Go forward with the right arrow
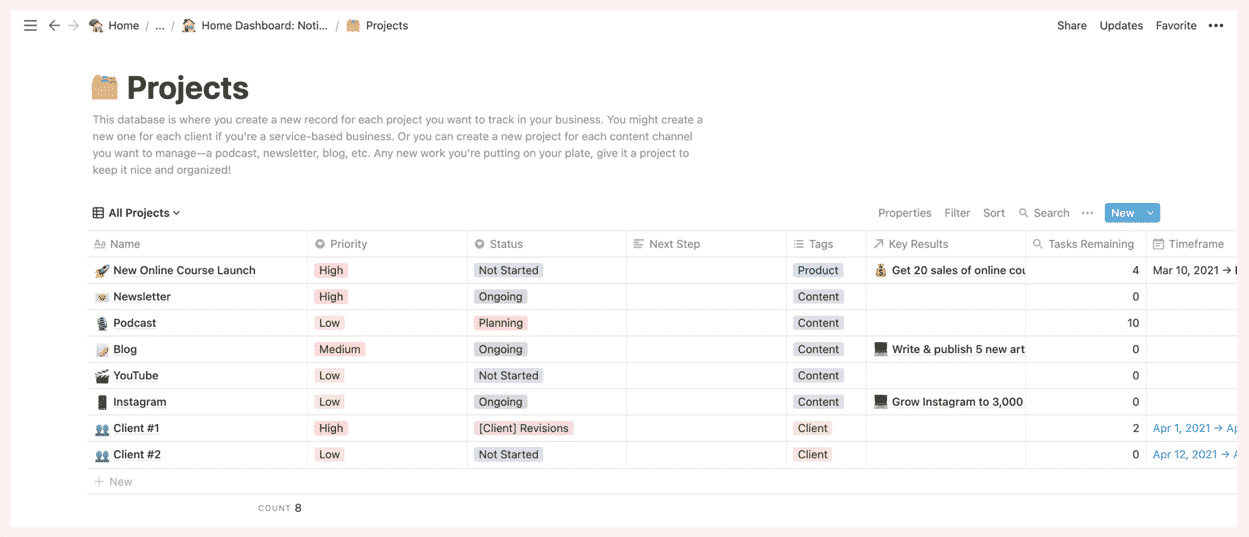Screen dimensions: 1249x537 [x=73, y=26]
